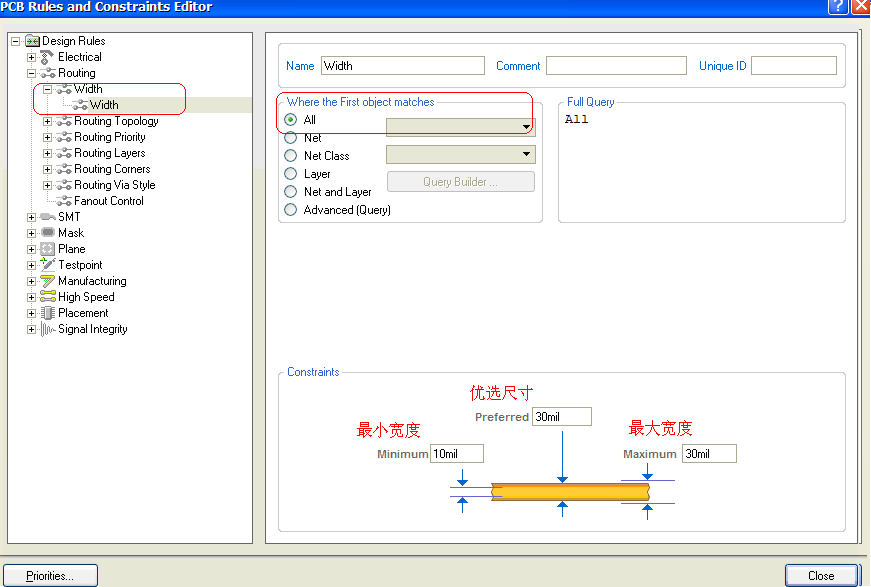This screenshot has height=587, width=871.
Task: Select the Layer radio button
Action: [291, 174]
